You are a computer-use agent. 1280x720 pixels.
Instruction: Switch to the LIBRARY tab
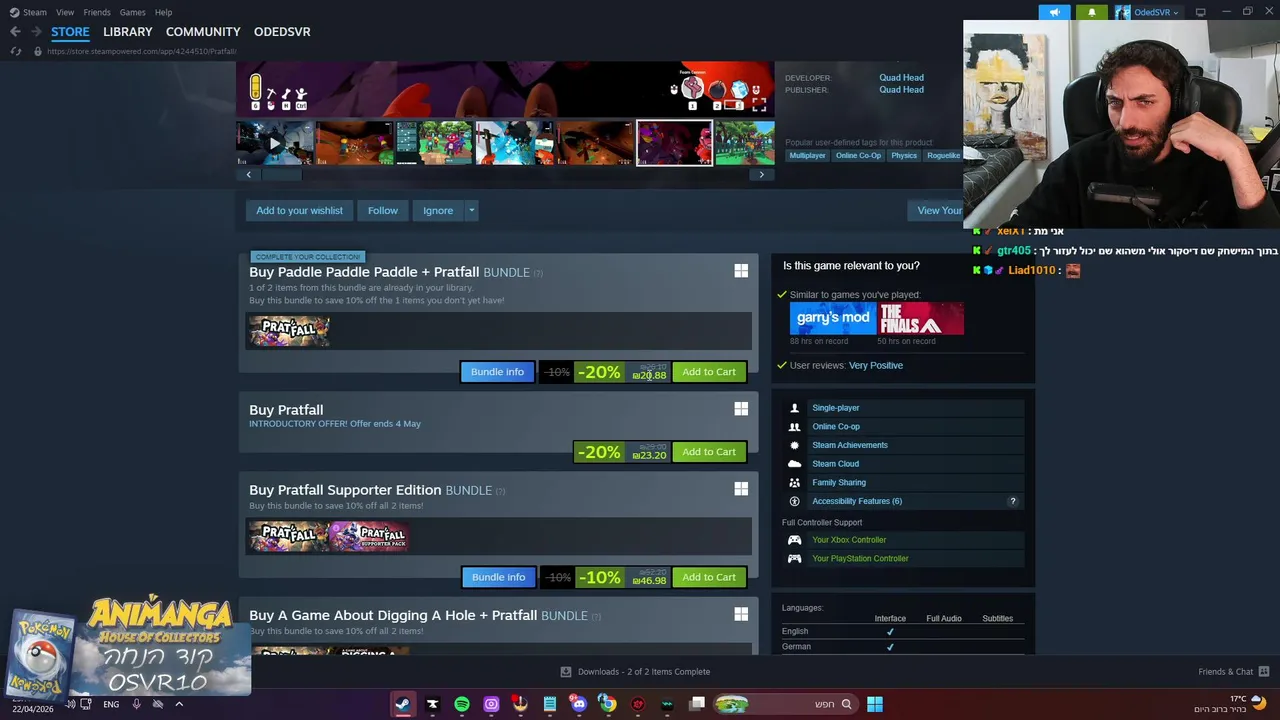coord(128,32)
